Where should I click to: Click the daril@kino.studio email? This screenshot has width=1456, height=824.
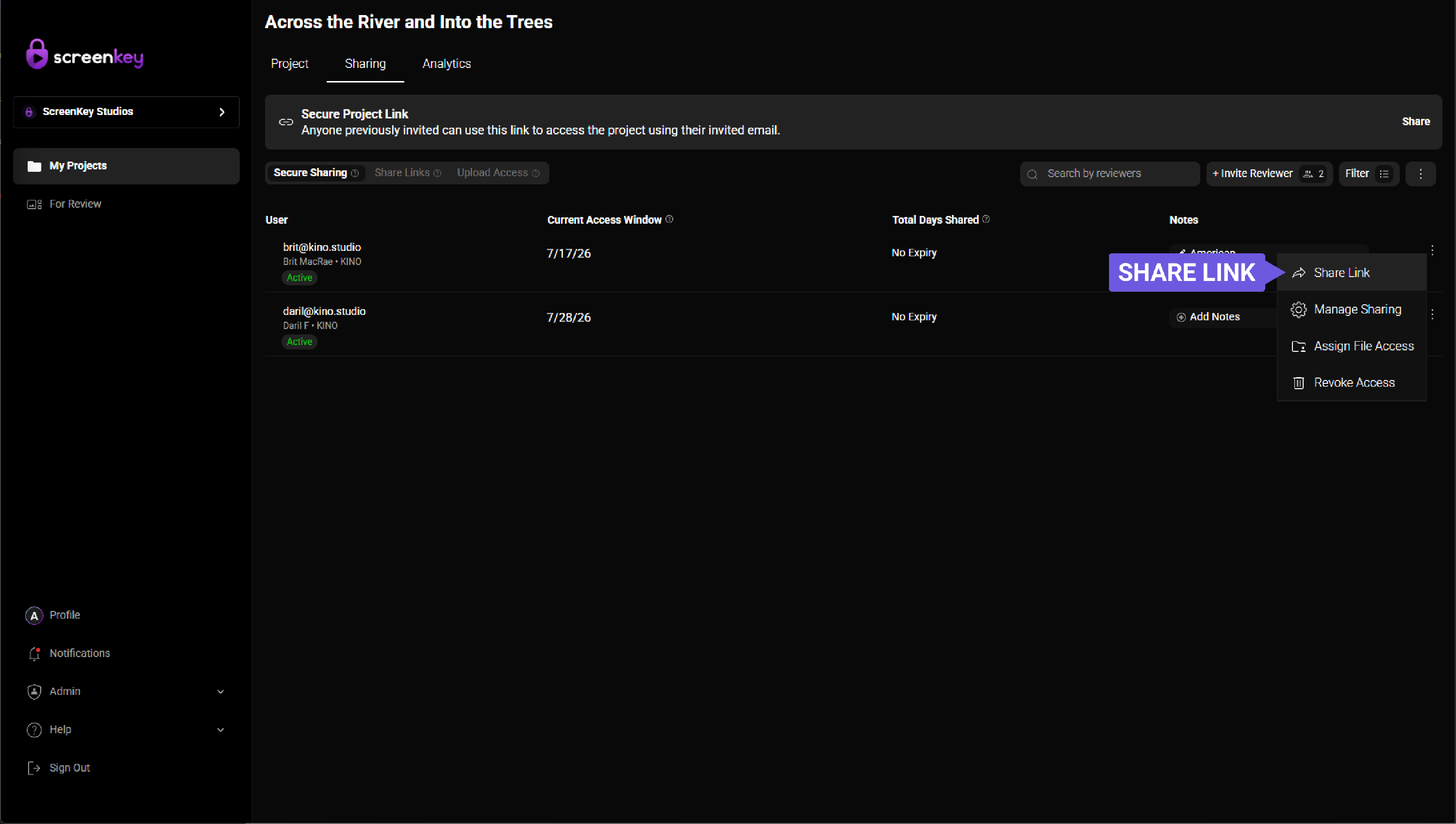pyautogui.click(x=324, y=311)
